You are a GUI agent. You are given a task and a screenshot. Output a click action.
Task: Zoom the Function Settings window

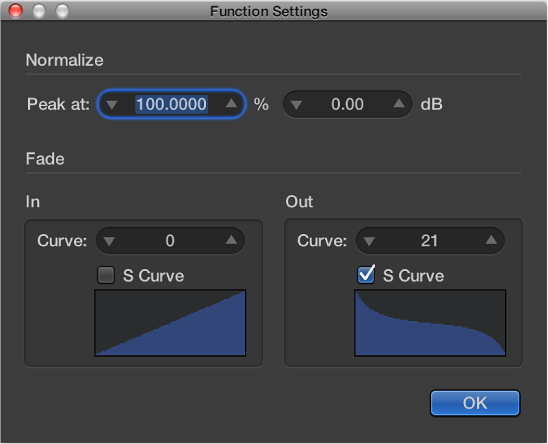pyautogui.click(x=62, y=10)
